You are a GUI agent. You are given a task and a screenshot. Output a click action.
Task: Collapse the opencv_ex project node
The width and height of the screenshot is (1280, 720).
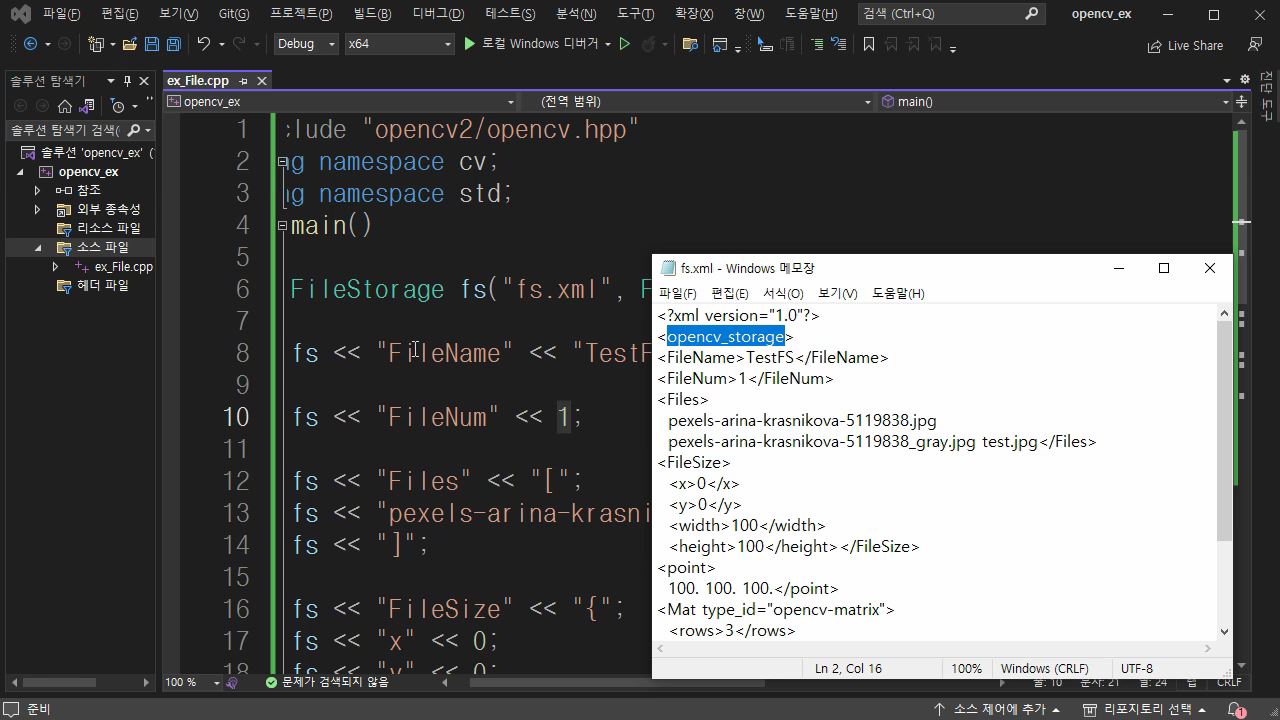20,172
